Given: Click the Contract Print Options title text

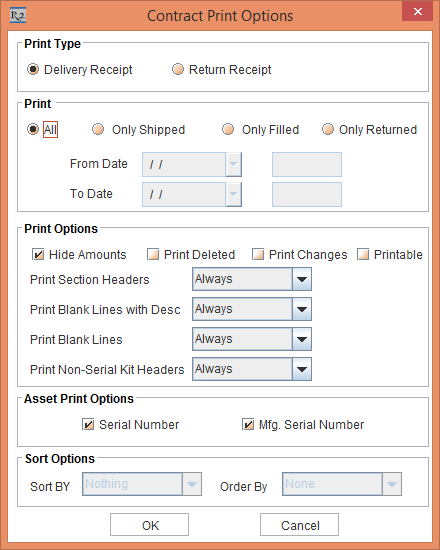Looking at the screenshot, I should click(220, 16).
